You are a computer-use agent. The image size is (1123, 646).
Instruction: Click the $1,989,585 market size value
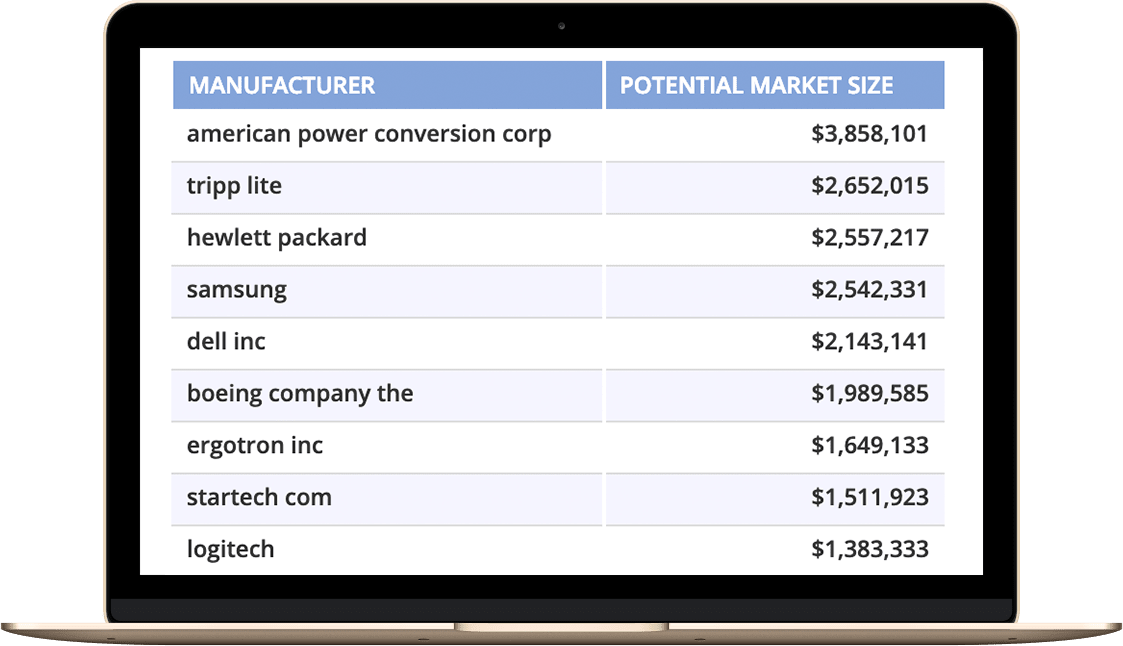[x=869, y=394]
